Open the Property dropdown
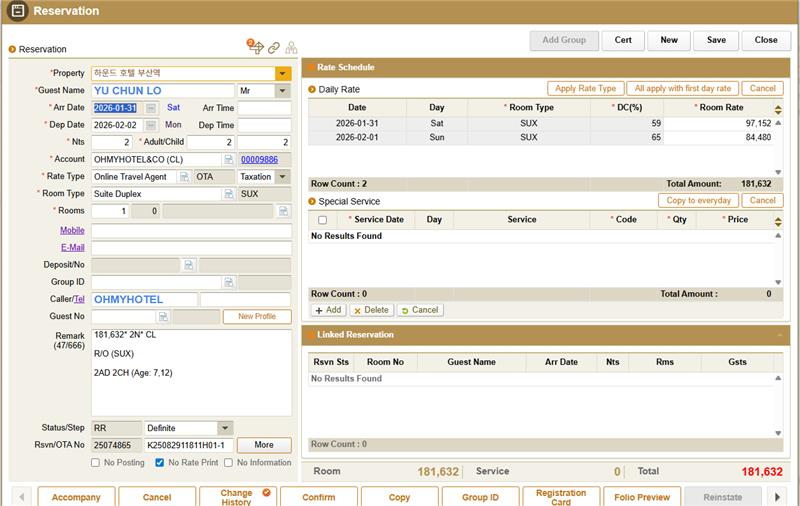The image size is (800, 506). (x=283, y=74)
